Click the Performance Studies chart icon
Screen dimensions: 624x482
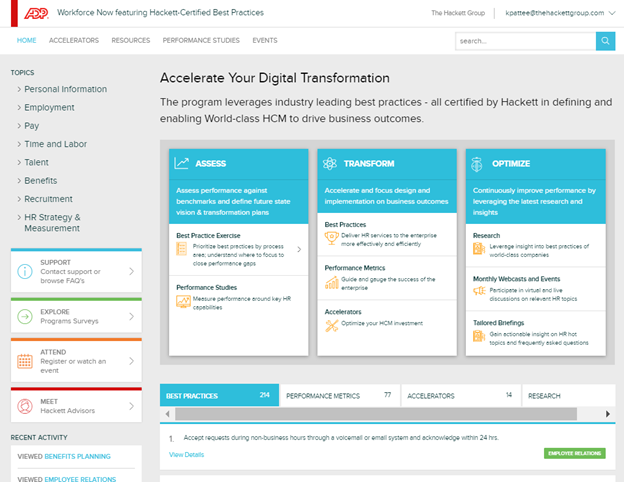point(183,301)
